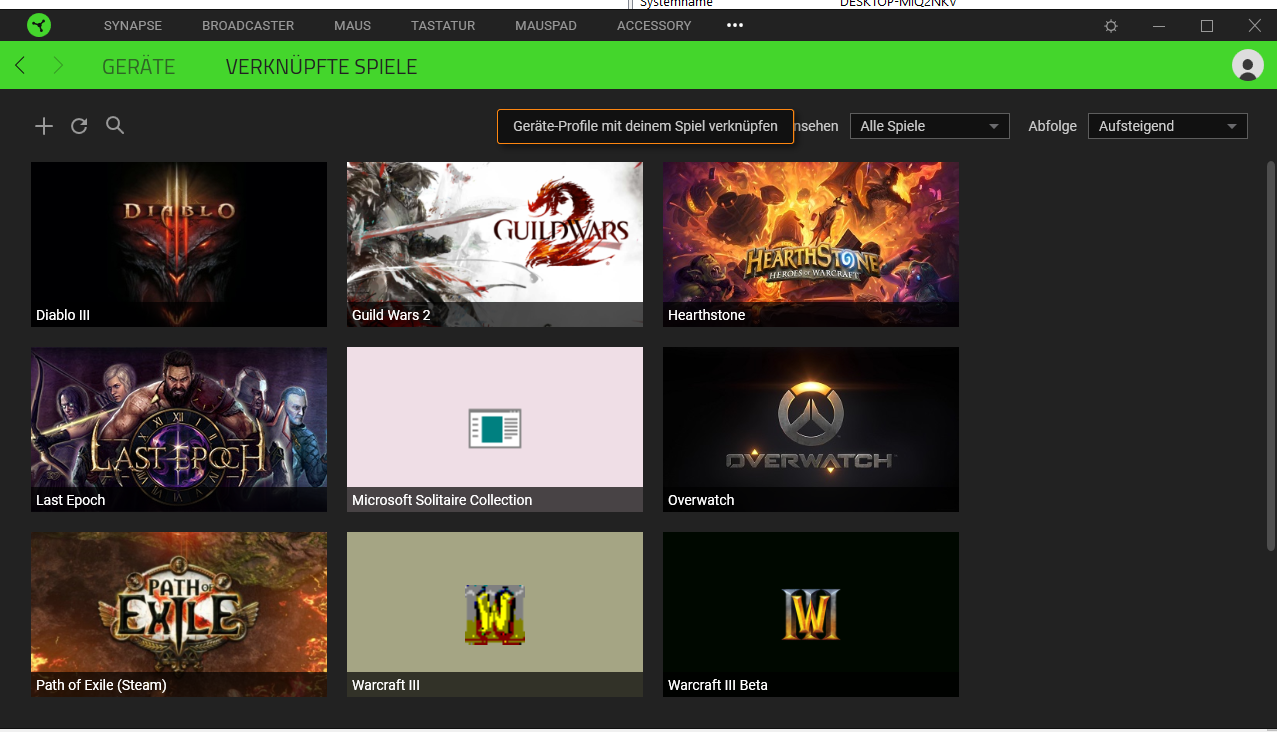
Task: Go back with the left arrow
Action: [x=20, y=66]
